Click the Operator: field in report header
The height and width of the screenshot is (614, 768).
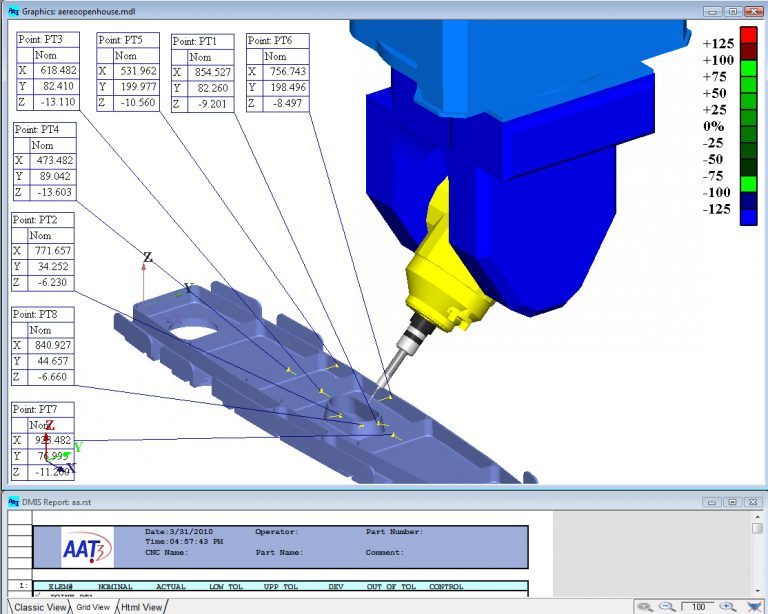(277, 532)
